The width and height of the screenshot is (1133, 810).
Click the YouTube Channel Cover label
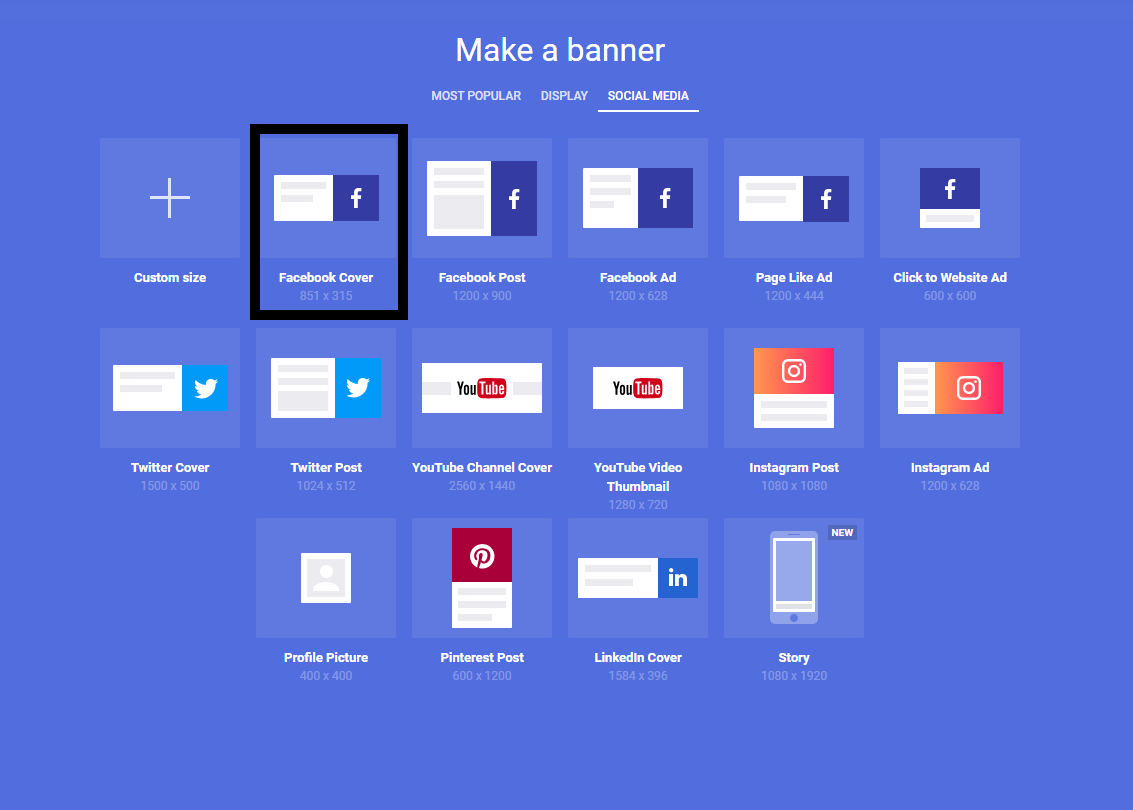(x=482, y=468)
